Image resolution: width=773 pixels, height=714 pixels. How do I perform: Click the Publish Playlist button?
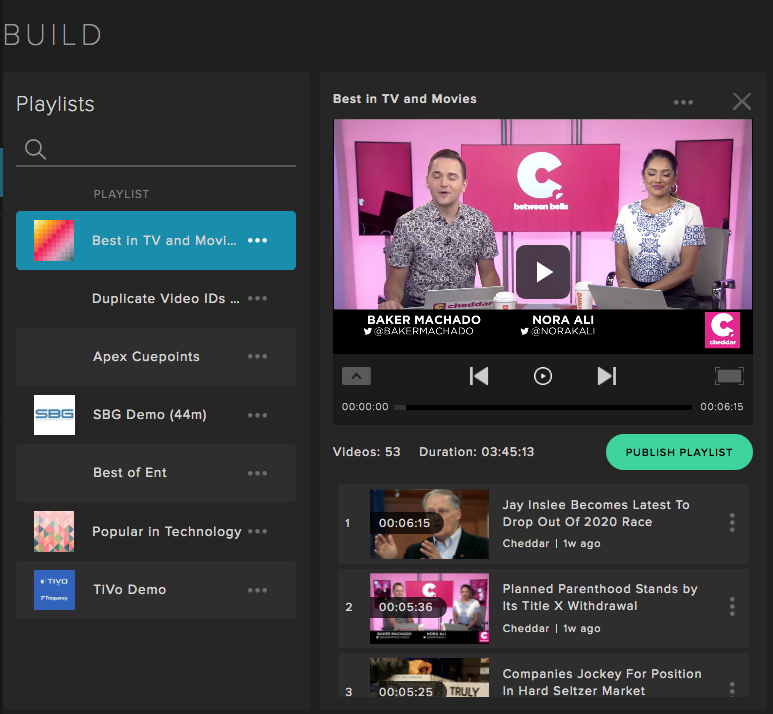(x=679, y=452)
